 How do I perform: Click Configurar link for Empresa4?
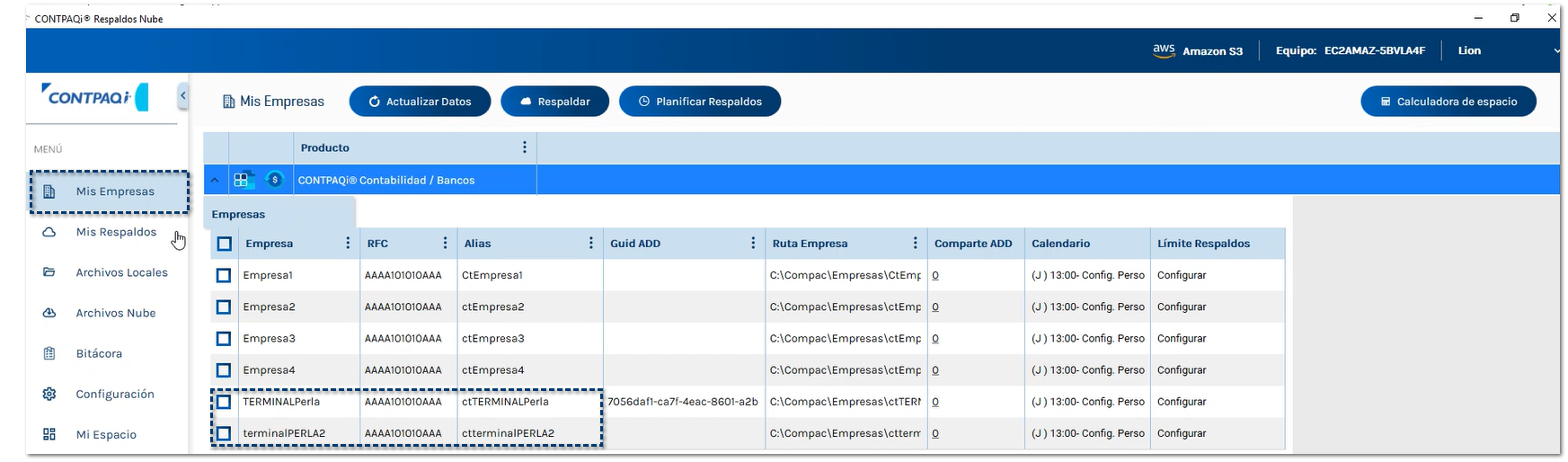click(x=1182, y=369)
